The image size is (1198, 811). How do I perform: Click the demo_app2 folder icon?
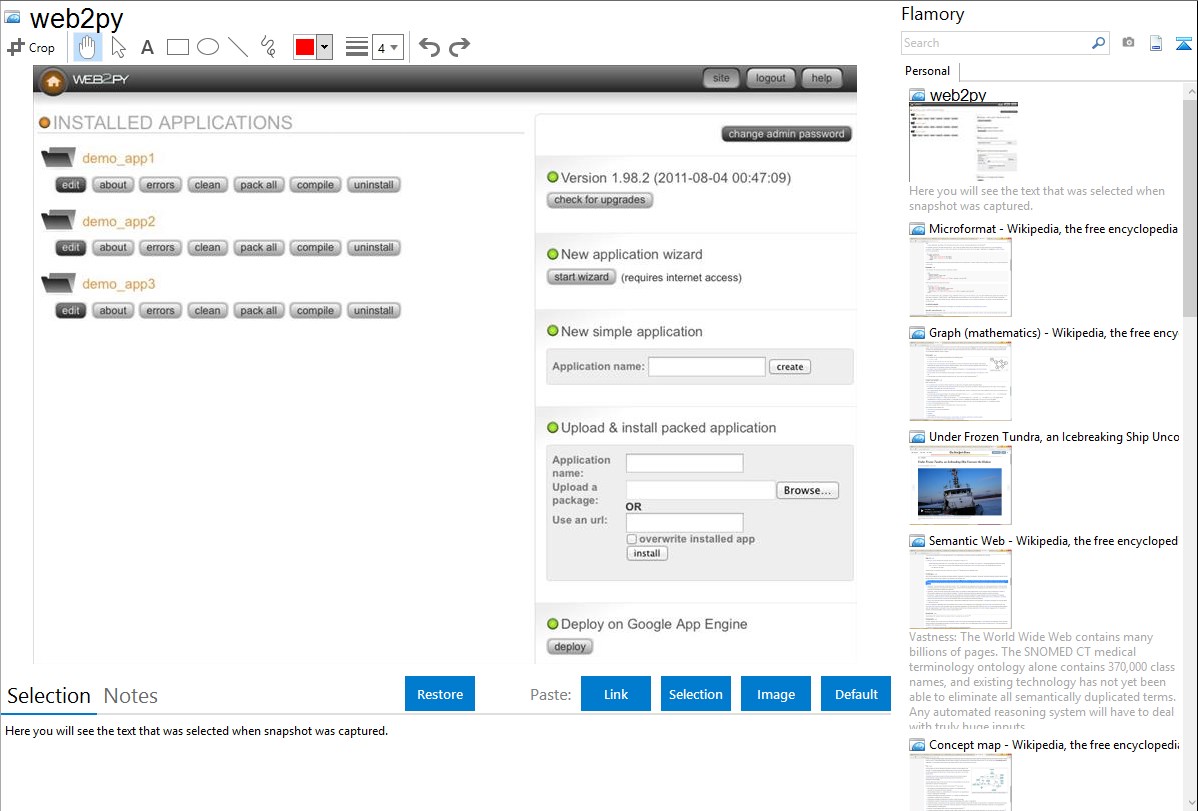tap(58, 220)
